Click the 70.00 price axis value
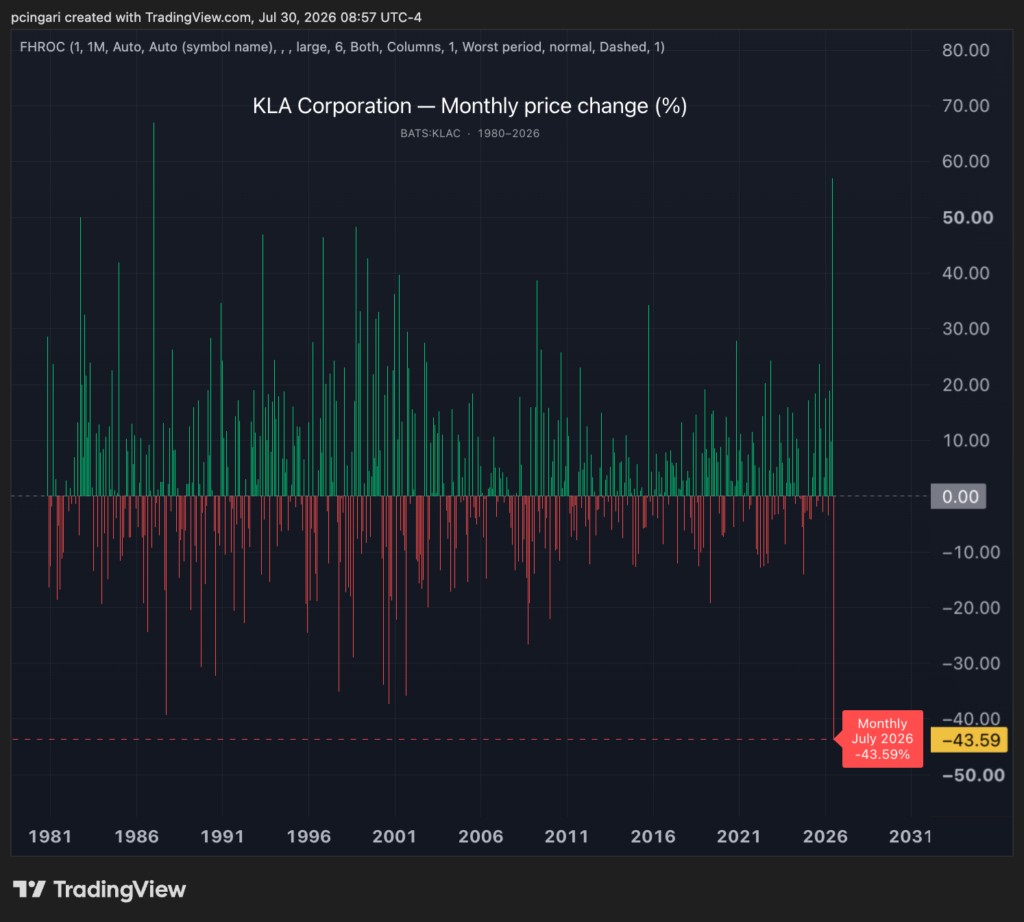This screenshot has height=922, width=1024. [965, 106]
